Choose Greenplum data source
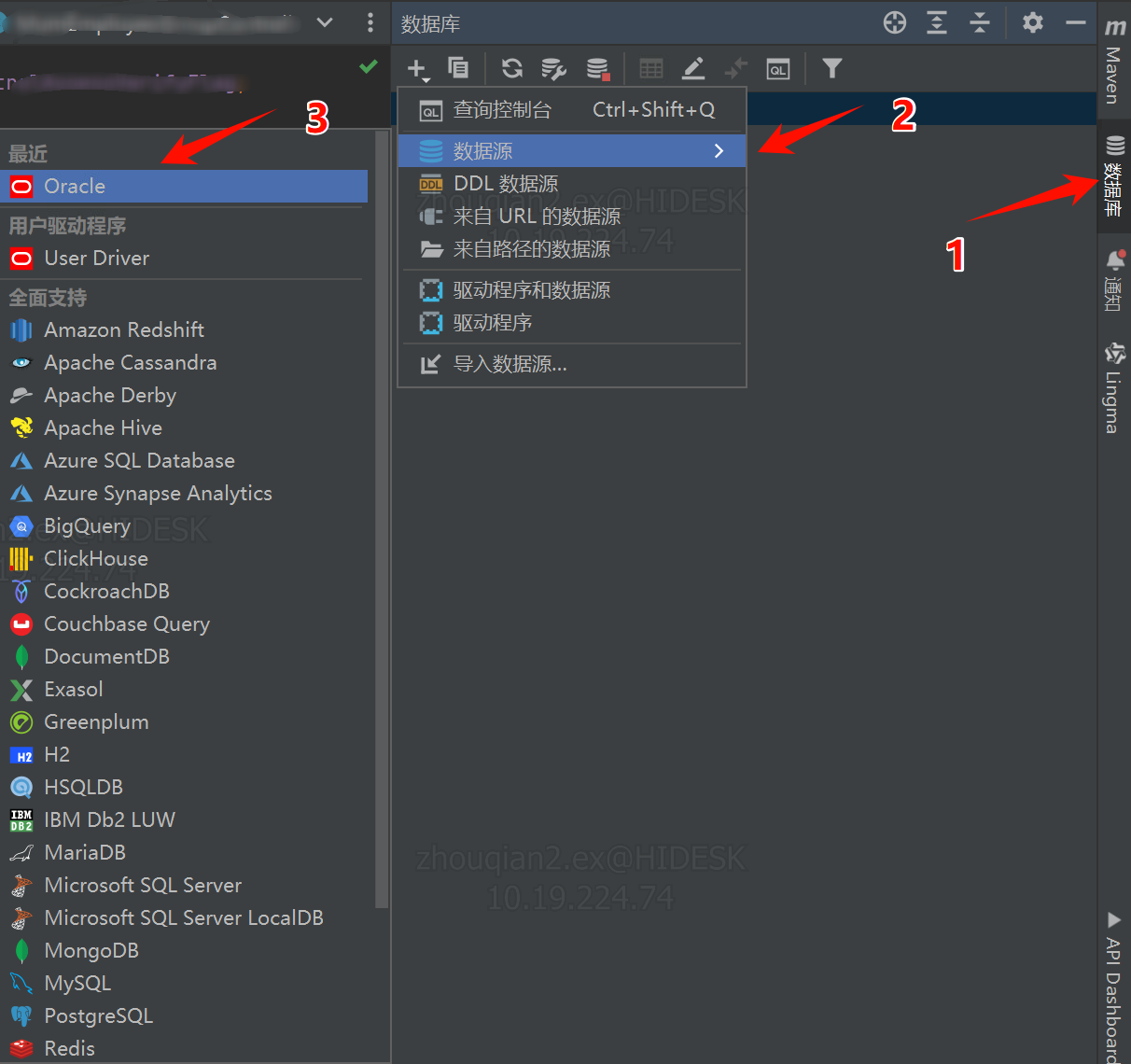Viewport: 1131px width, 1064px height. click(184, 721)
